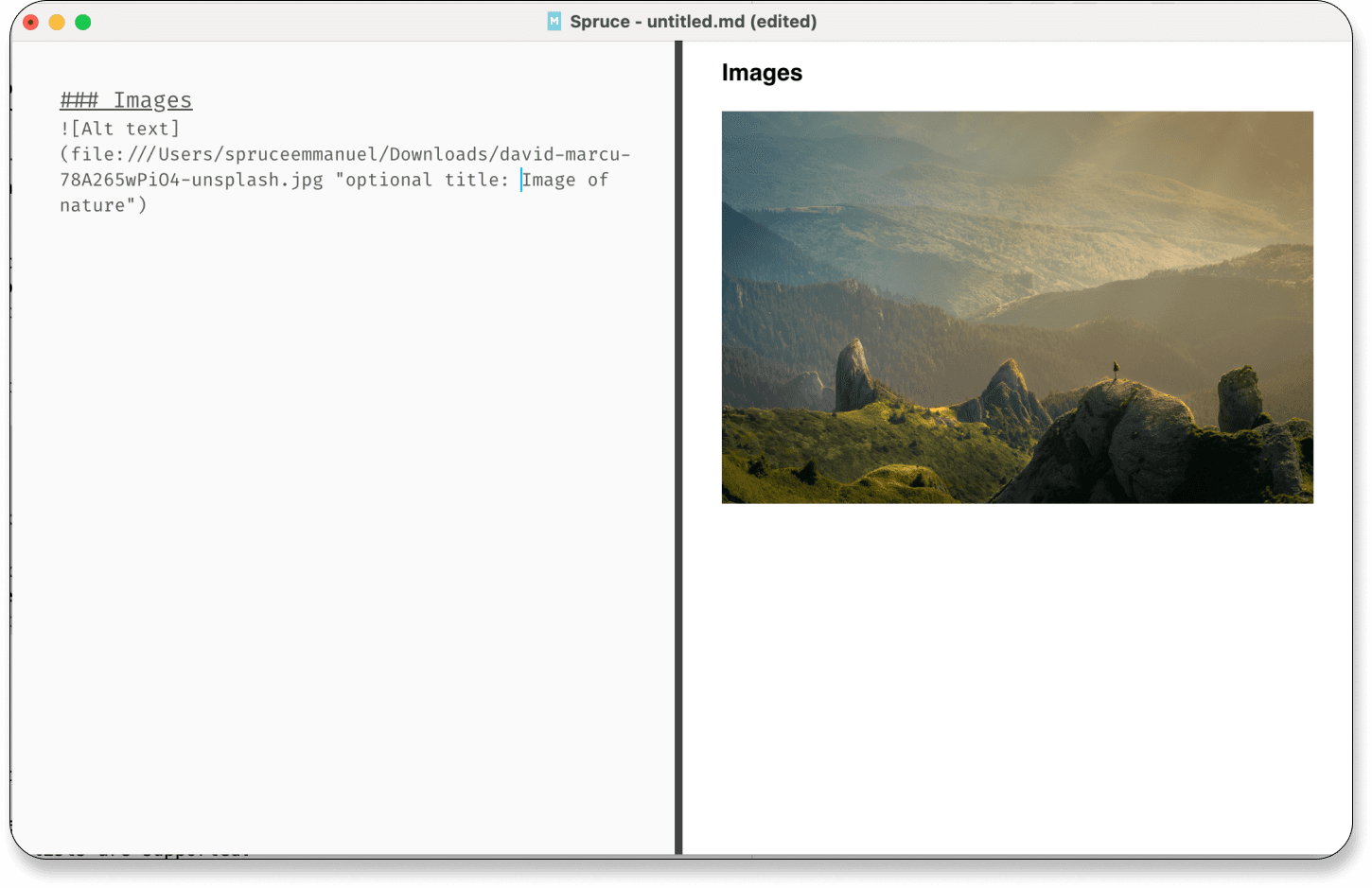Image resolution: width=1372 pixels, height=888 pixels.
Task: Maximize the window with green button
Action: (83, 22)
